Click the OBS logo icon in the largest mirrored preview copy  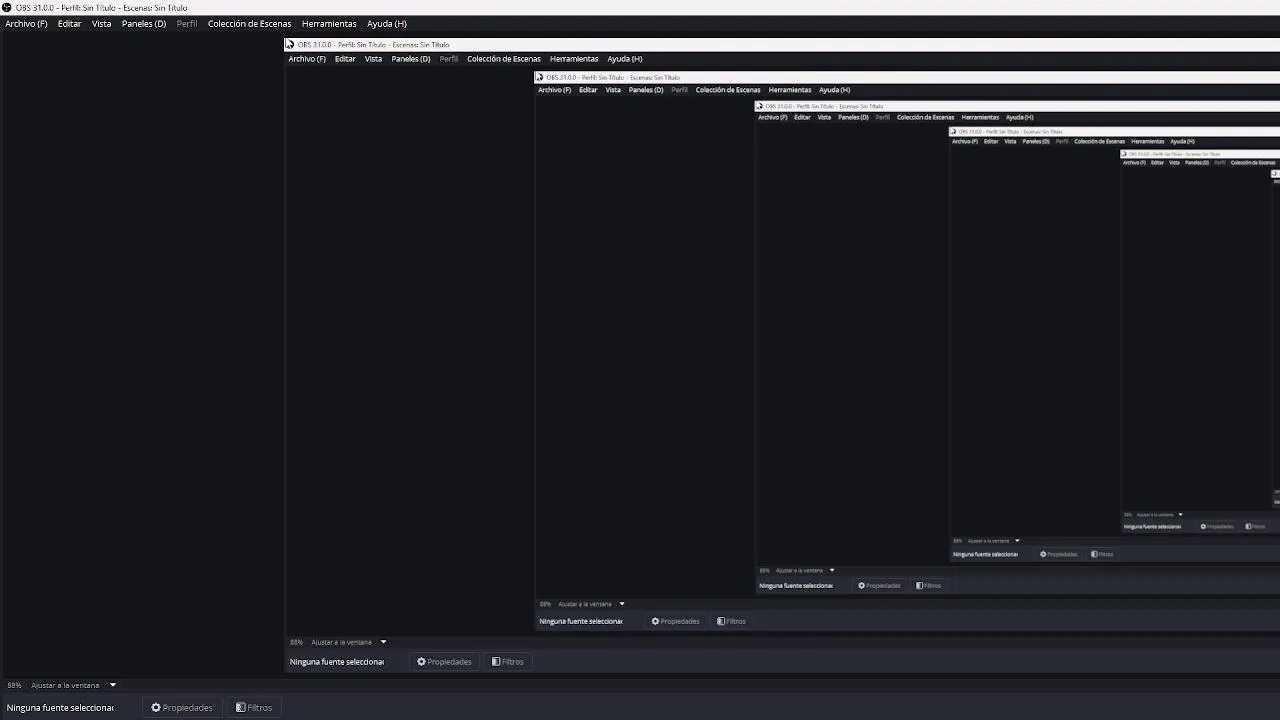point(290,45)
